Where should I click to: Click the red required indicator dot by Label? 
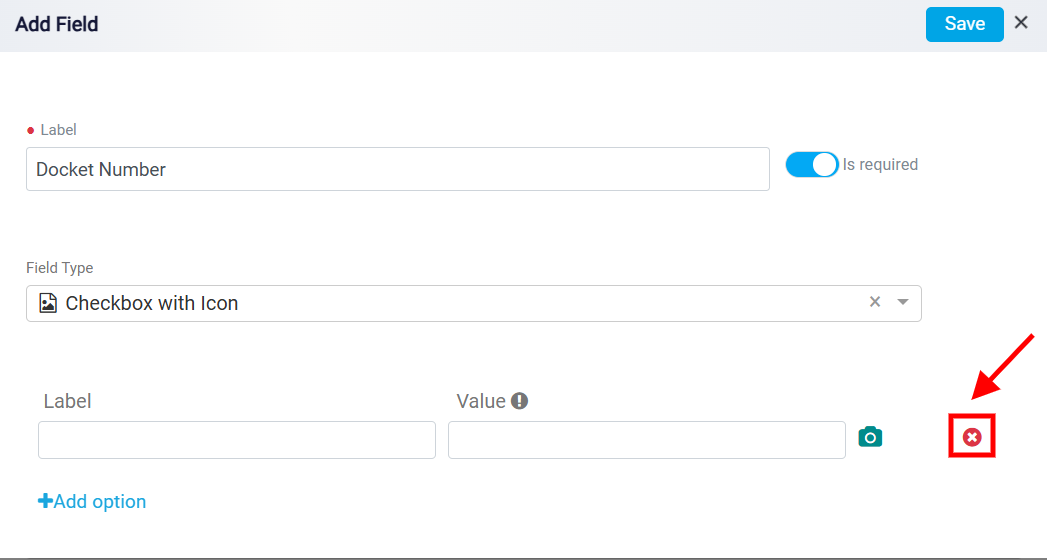tap(31, 130)
